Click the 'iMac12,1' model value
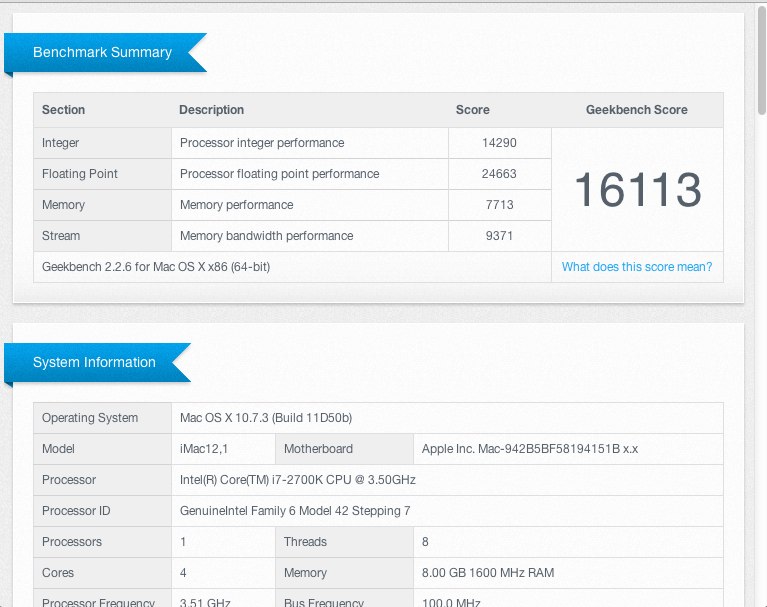This screenshot has width=767, height=607. point(204,449)
